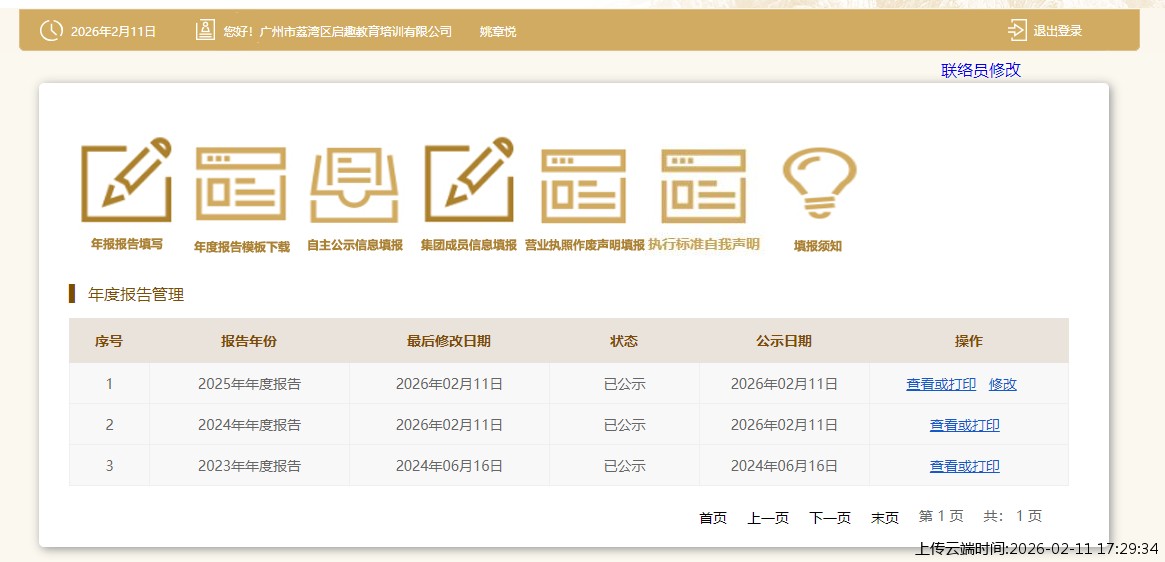The image size is (1165, 562).
Task: Click 上一页 pagination button
Action: point(768,517)
